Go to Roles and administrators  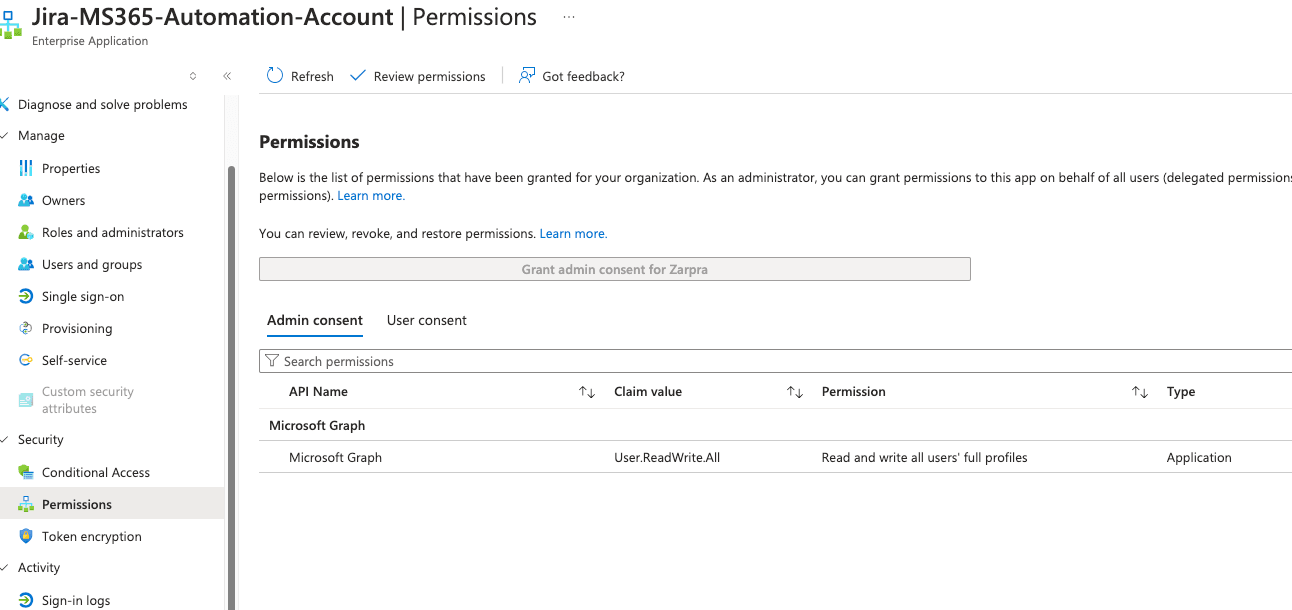coord(112,232)
